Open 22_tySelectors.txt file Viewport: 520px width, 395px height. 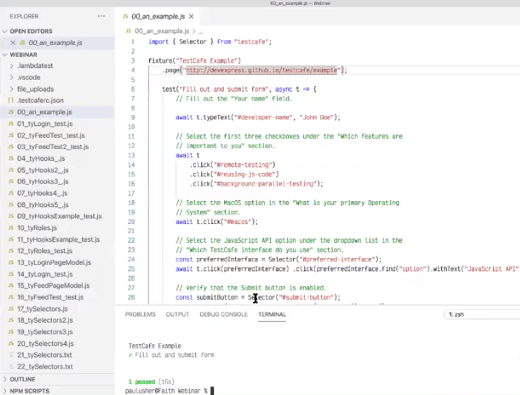(45, 366)
